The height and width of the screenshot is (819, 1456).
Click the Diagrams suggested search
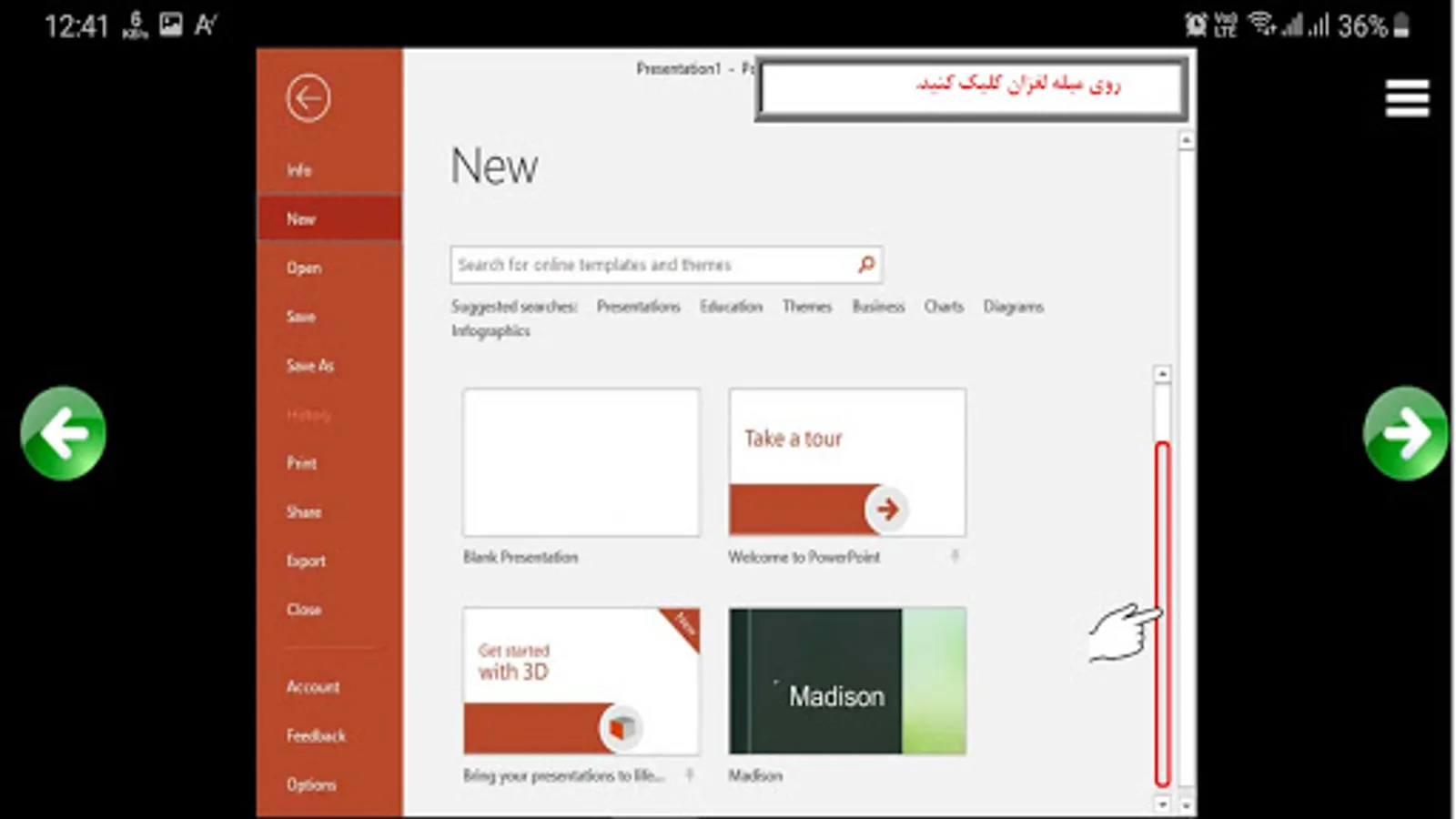(x=1014, y=307)
